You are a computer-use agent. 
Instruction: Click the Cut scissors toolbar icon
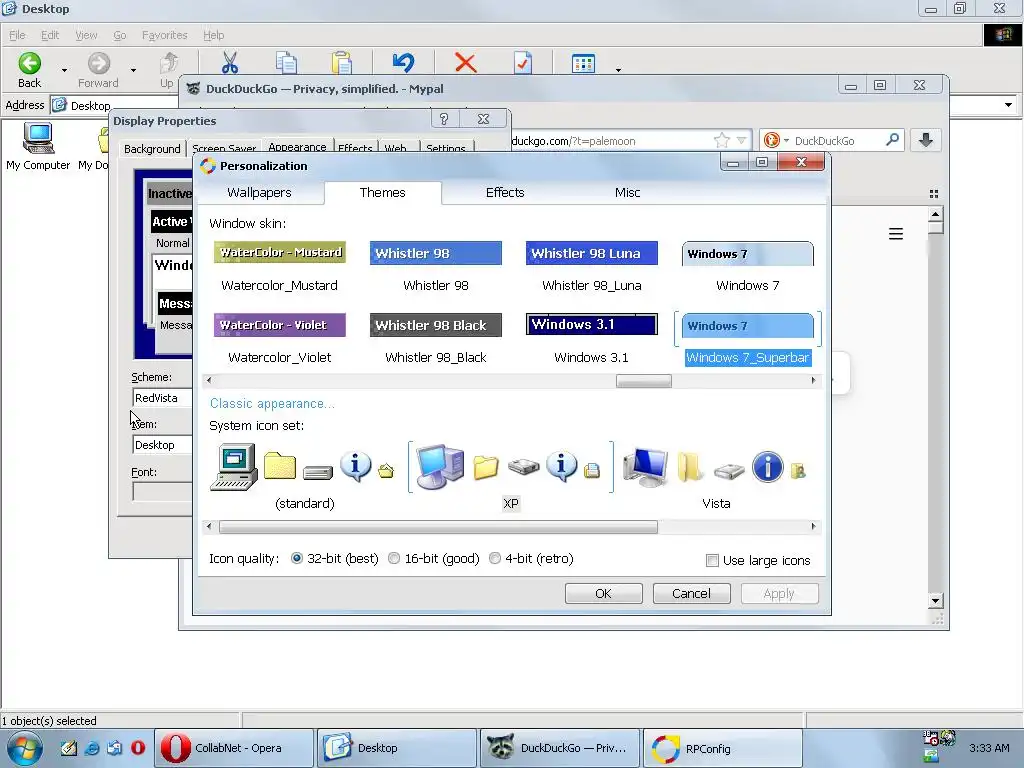(x=230, y=63)
